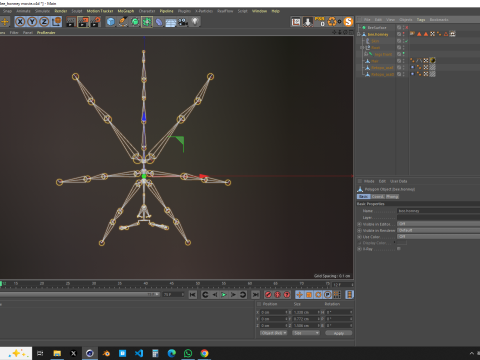480x360 pixels.
Task: Open Visual Studio Code from taskbar
Action: (139, 353)
